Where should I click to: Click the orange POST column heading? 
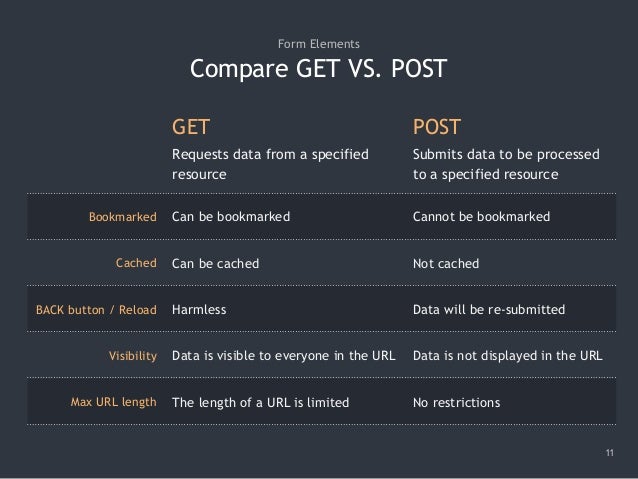436,127
